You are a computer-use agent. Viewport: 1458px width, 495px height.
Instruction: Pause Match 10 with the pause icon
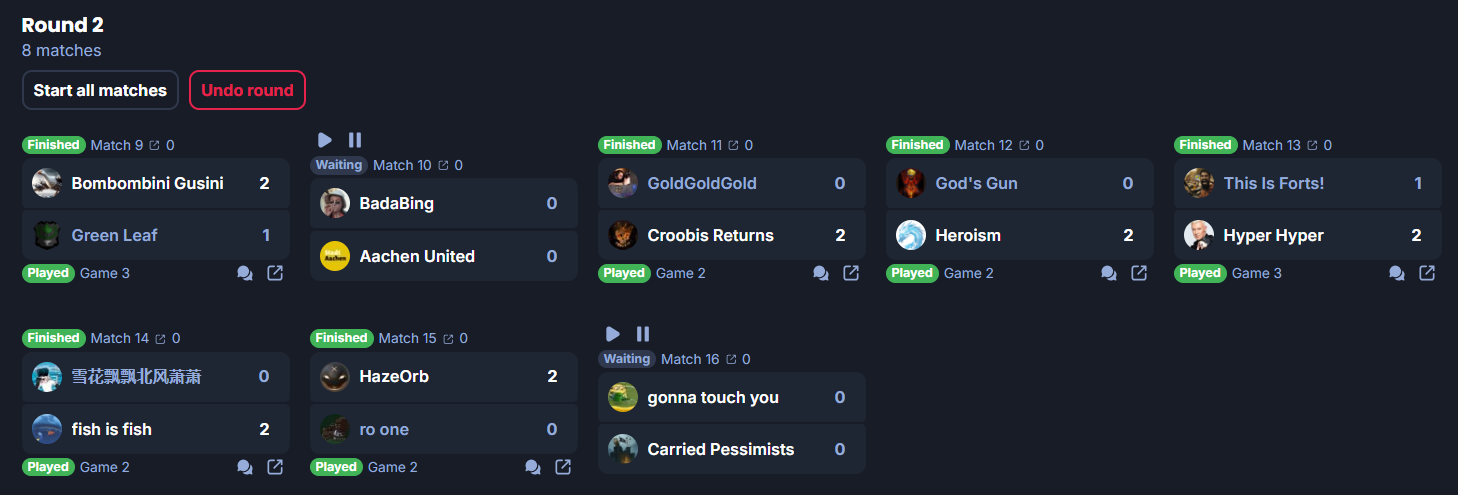355,140
